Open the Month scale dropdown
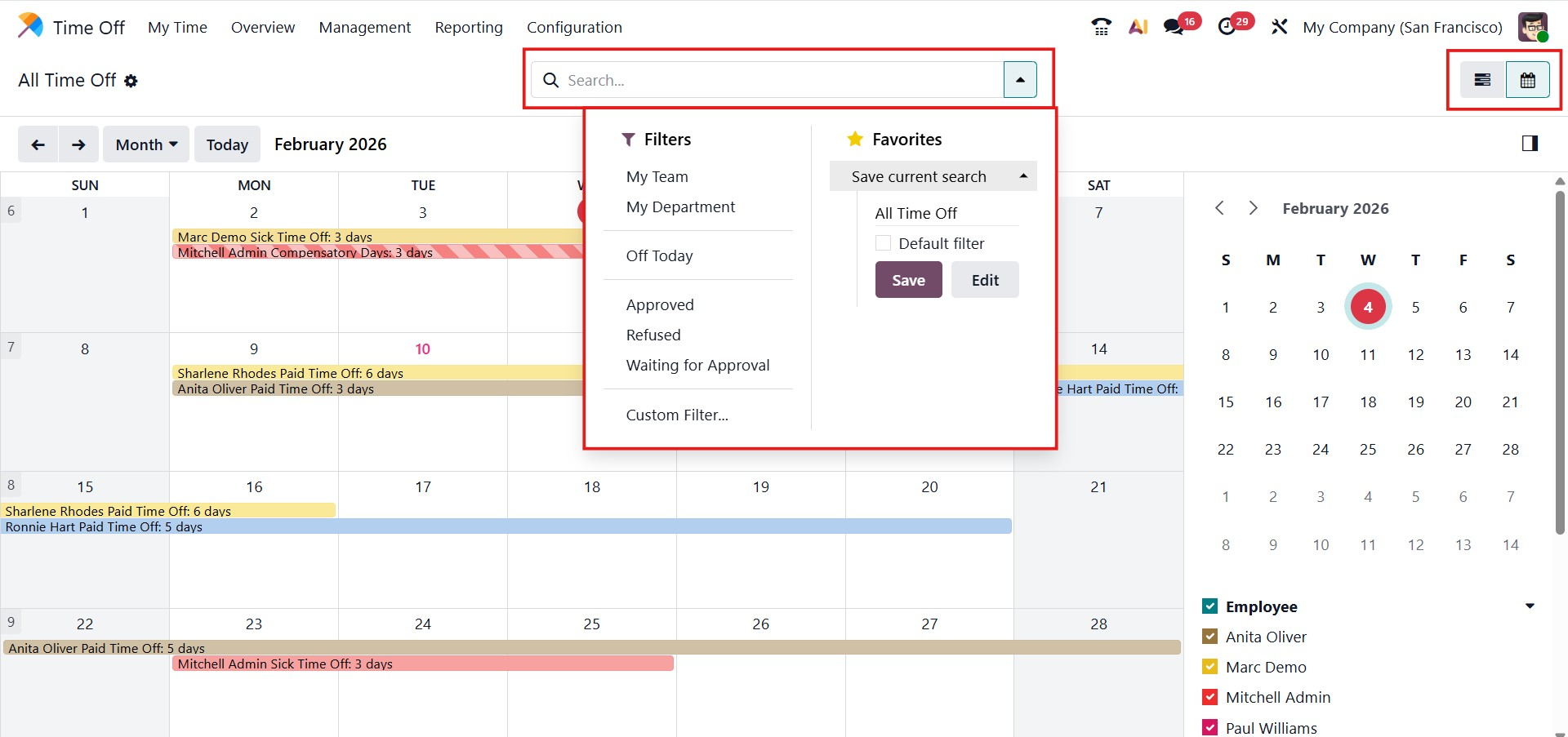This screenshot has width=1568, height=737. point(146,144)
